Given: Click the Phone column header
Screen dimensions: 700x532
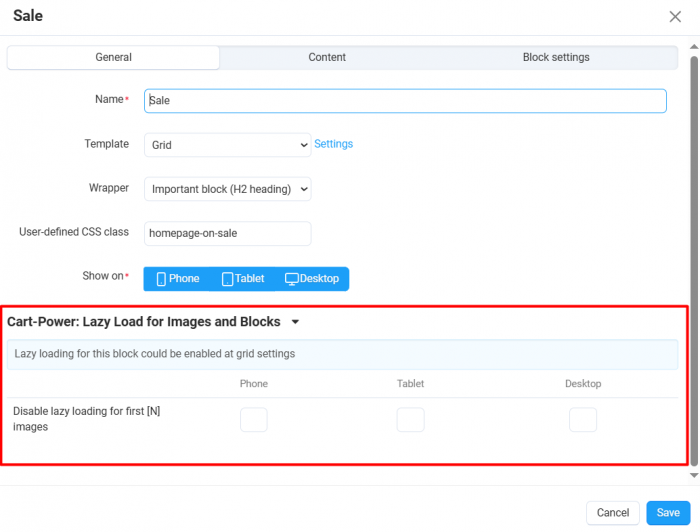Looking at the screenshot, I should point(254,384).
